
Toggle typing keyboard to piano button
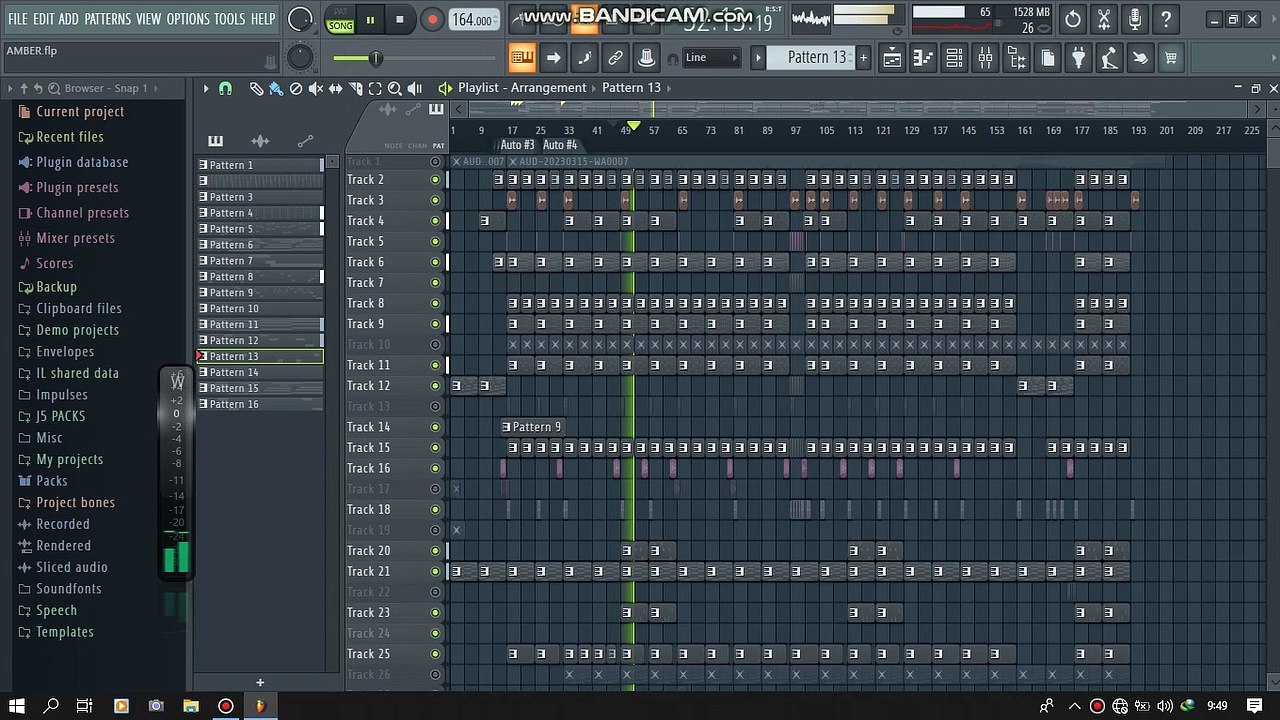[x=522, y=58]
